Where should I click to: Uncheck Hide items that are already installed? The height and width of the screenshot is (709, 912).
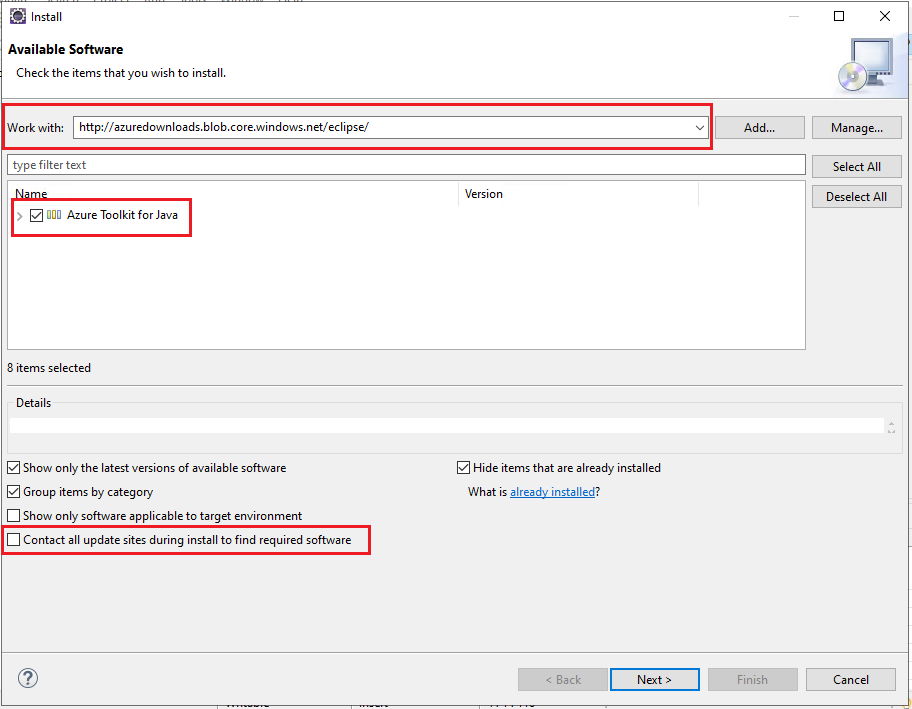click(463, 467)
